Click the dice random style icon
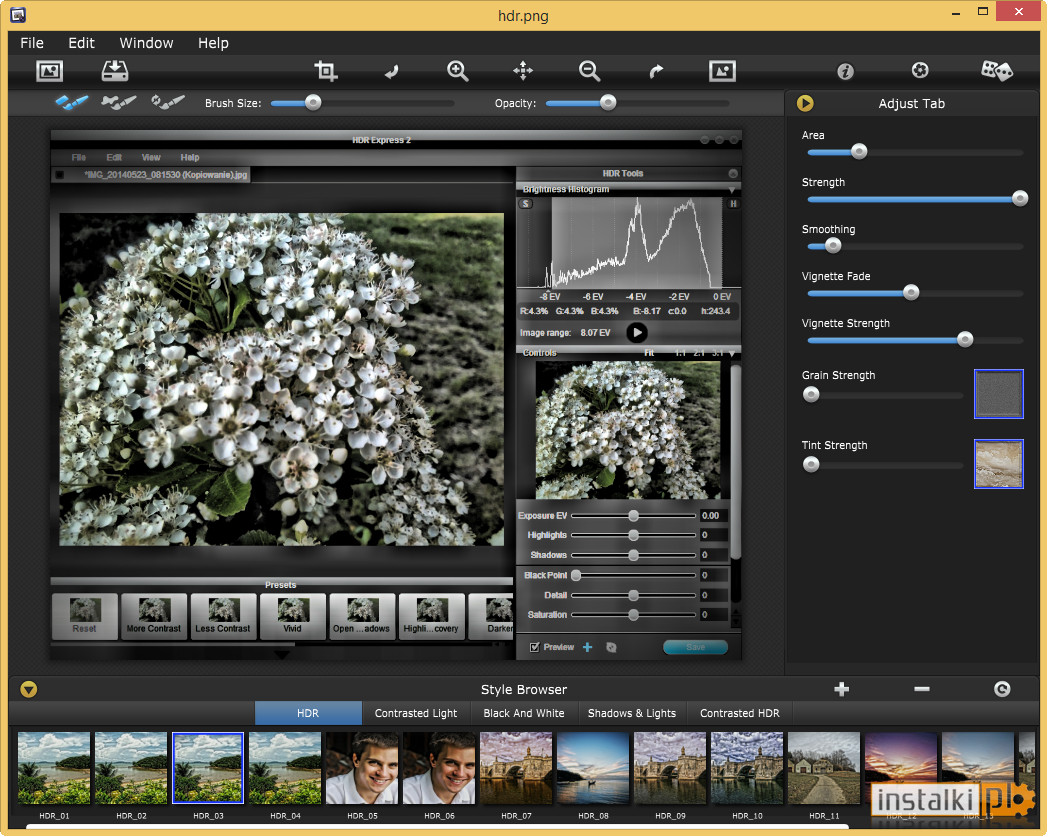This screenshot has height=837, width=1048. (996, 70)
